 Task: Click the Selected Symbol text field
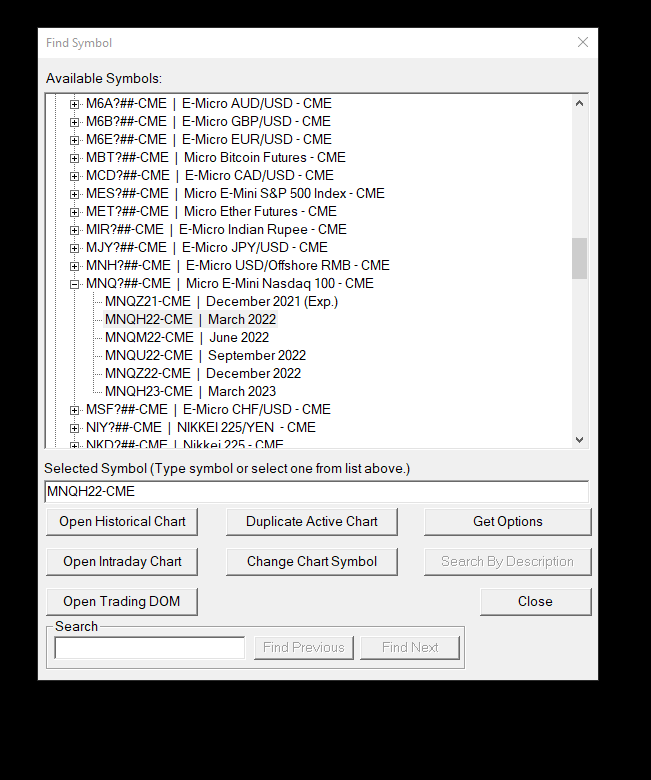(x=317, y=491)
